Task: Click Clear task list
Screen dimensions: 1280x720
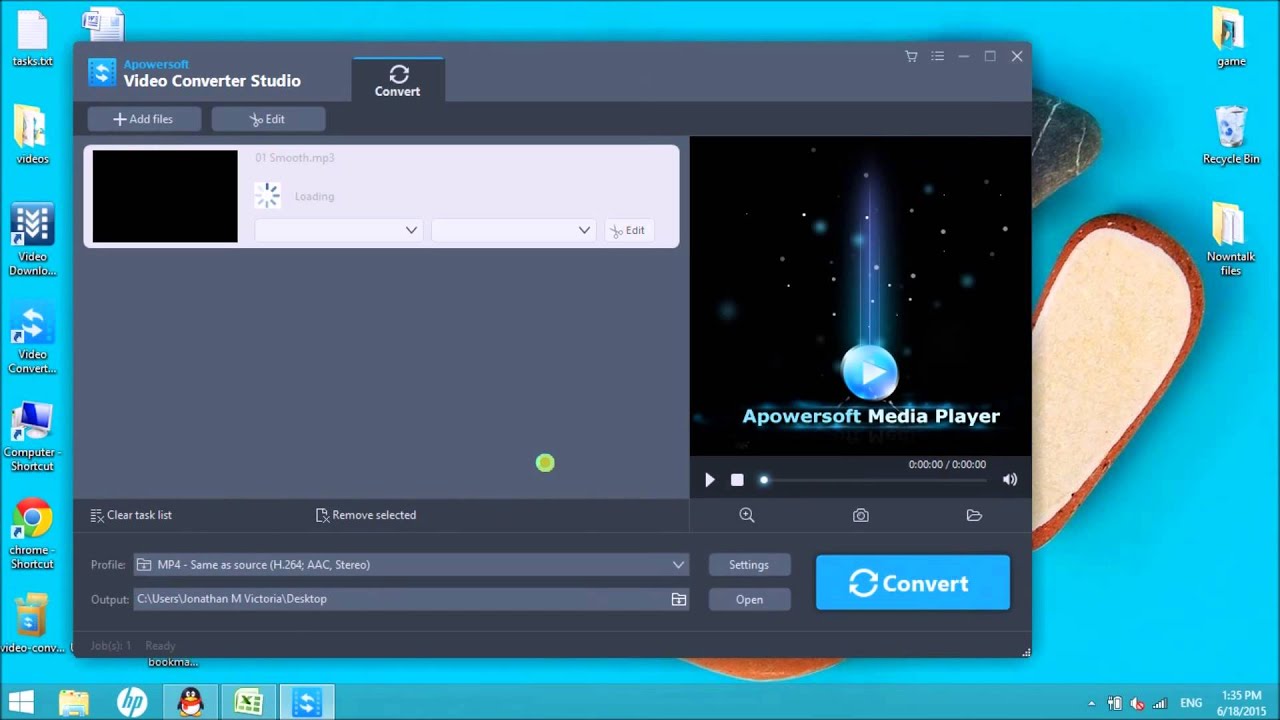Action: pos(131,515)
